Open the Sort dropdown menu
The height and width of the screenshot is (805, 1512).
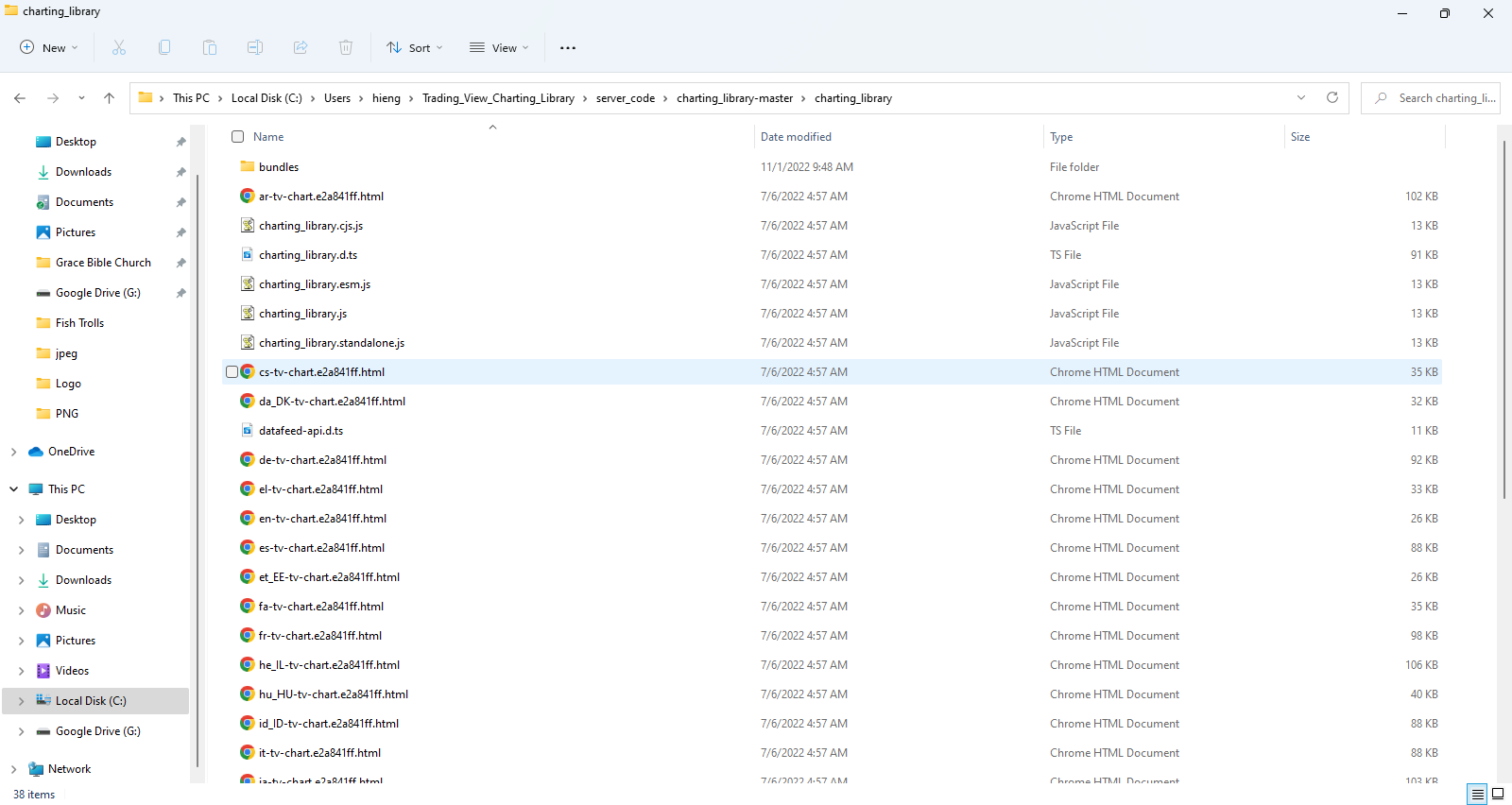pyautogui.click(x=414, y=47)
